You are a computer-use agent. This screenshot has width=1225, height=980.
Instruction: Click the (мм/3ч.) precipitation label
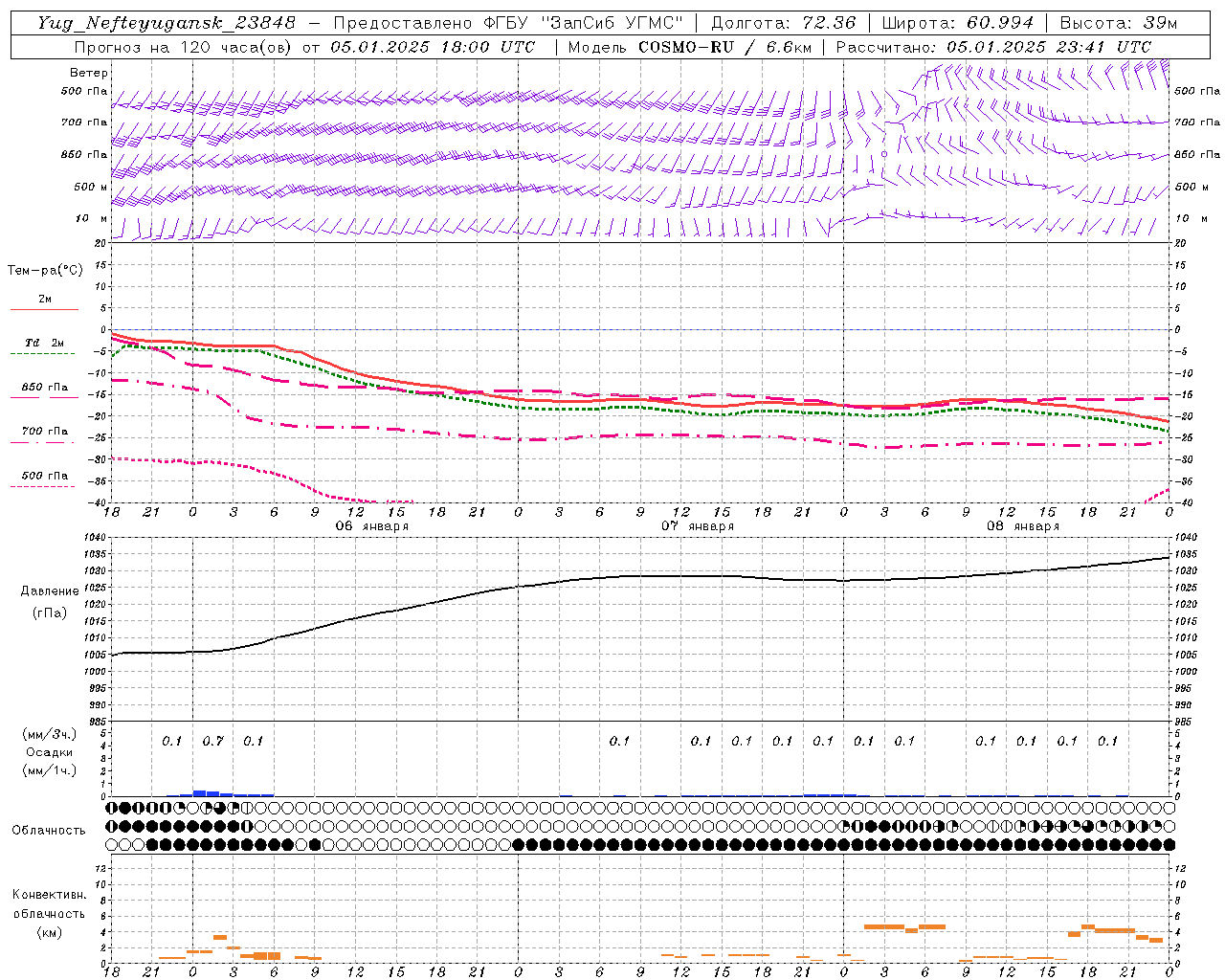(50, 734)
